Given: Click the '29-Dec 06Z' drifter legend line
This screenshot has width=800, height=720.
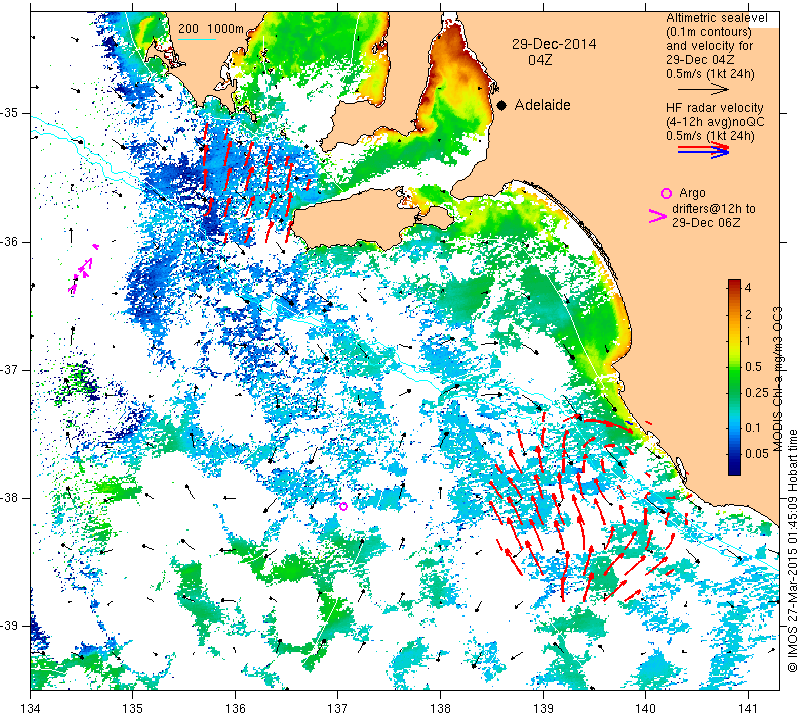Looking at the screenshot, I should [706, 222].
